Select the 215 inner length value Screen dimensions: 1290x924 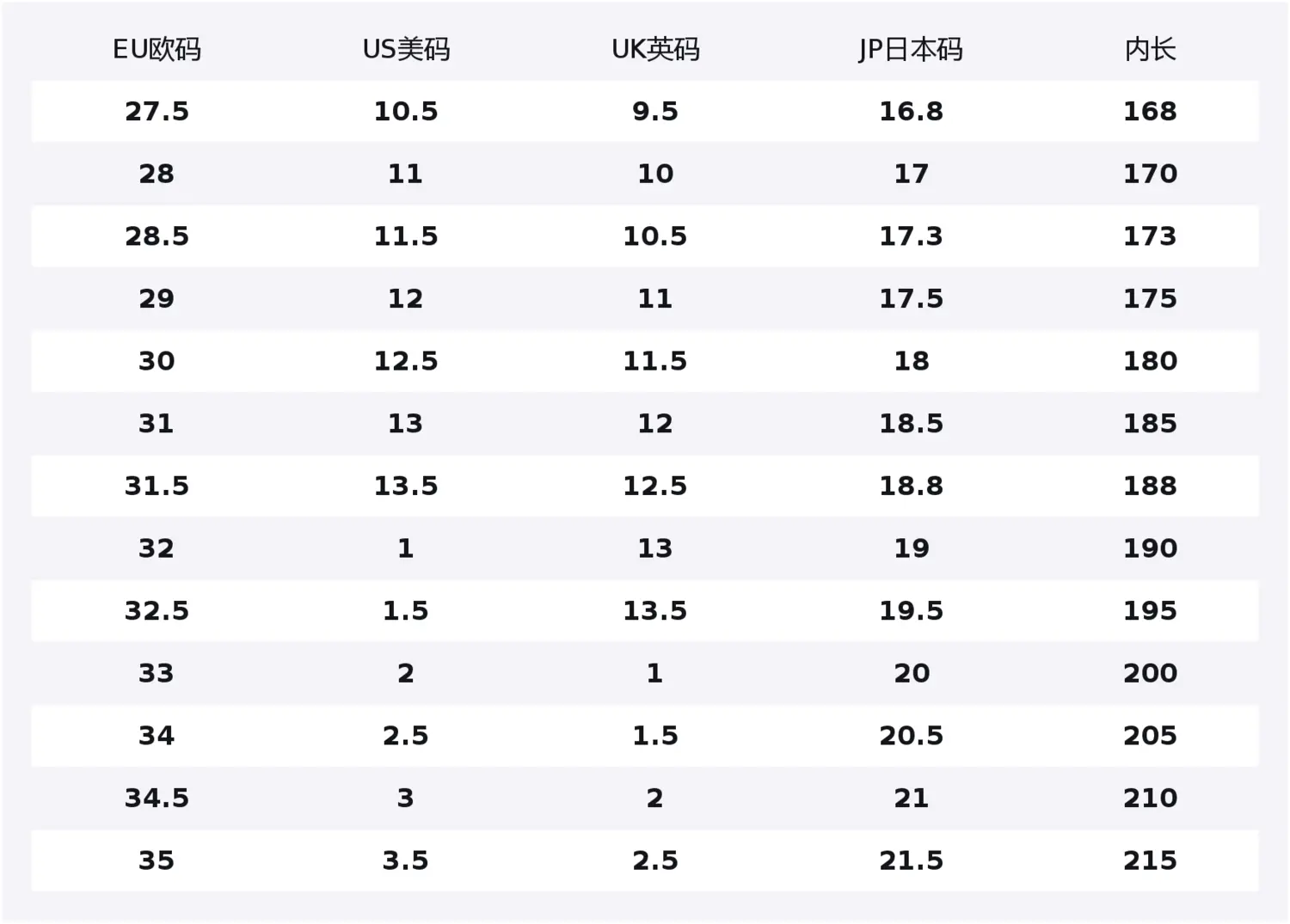pos(1150,860)
